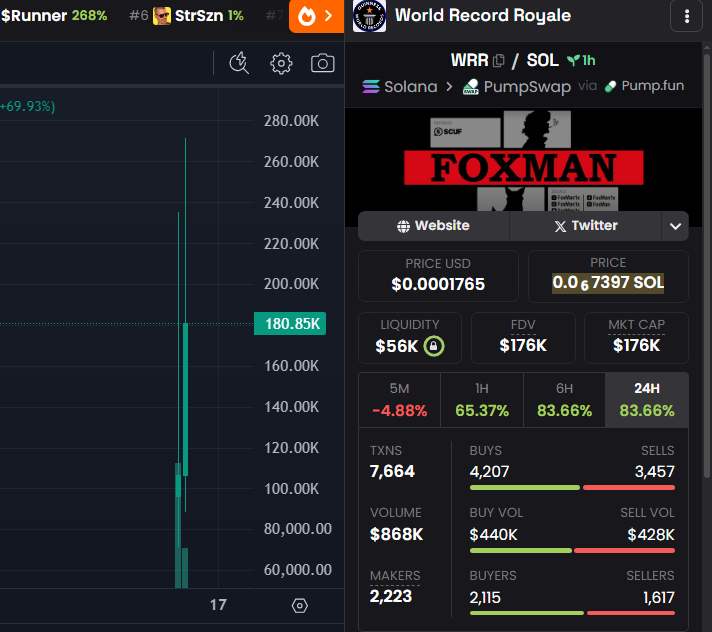Click the SOL price value box
The image size is (712, 632).
608,276
